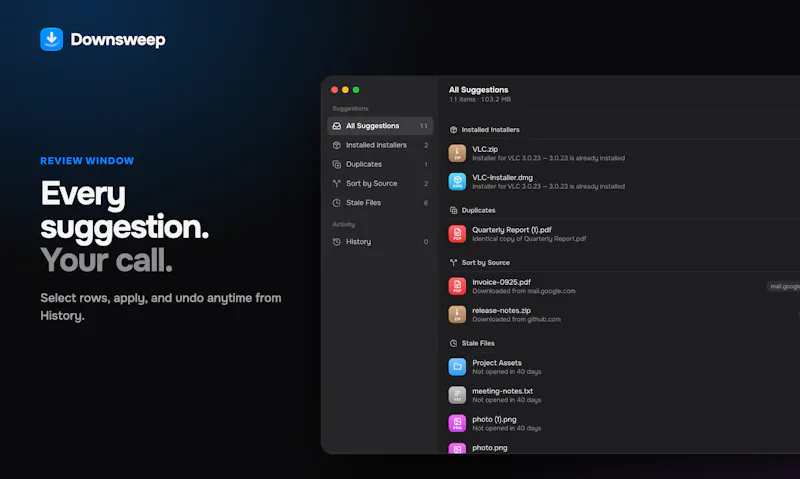Select the photo (1).png file name
The height and width of the screenshot is (479, 800).
coord(494,419)
